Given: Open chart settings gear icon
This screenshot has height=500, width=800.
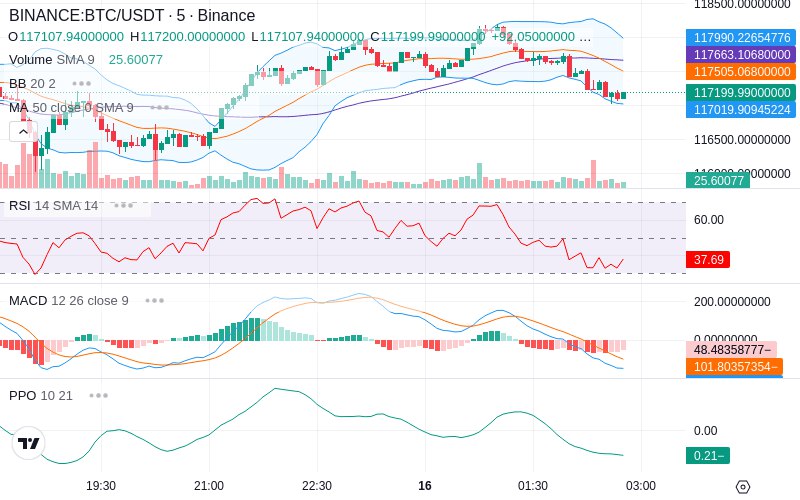Looking at the screenshot, I should [743, 487].
